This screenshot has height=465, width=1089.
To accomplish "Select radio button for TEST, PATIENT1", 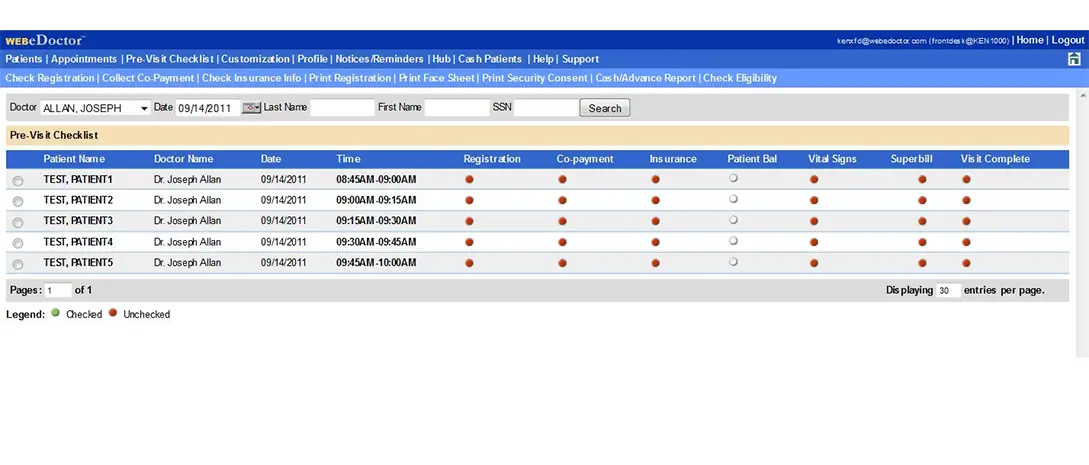I will (18, 180).
